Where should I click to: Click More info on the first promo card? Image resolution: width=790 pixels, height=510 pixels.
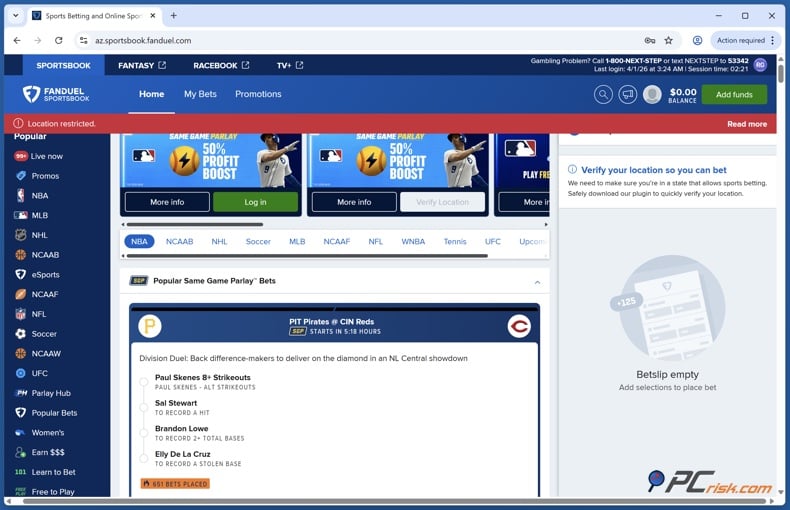(167, 202)
